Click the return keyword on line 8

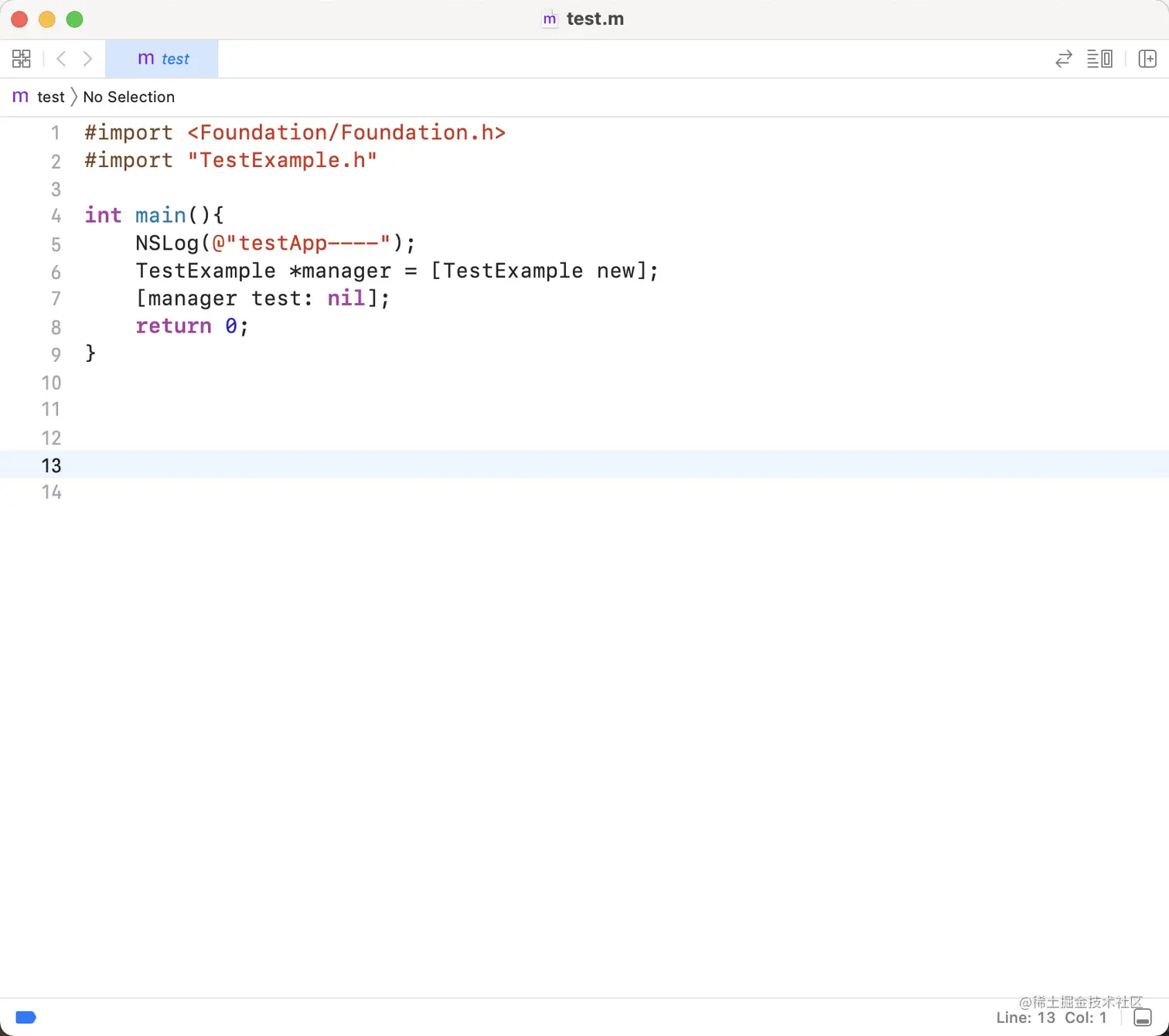173,325
